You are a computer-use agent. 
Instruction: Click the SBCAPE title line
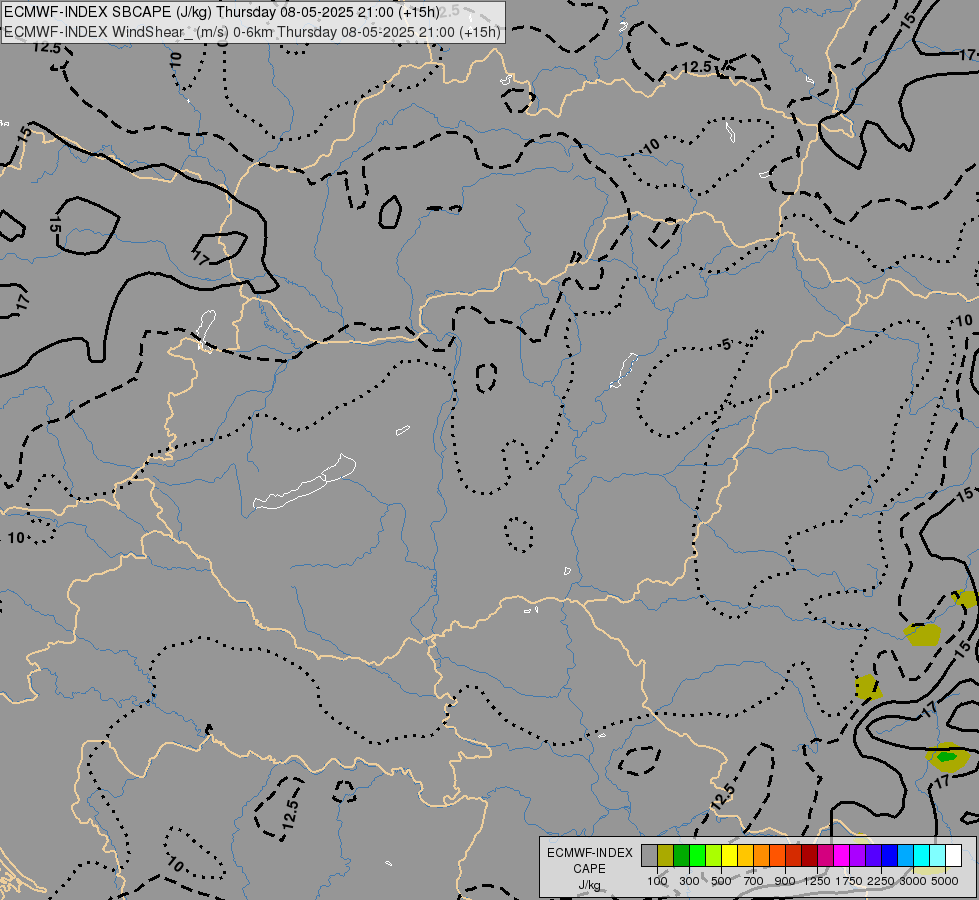222,12
